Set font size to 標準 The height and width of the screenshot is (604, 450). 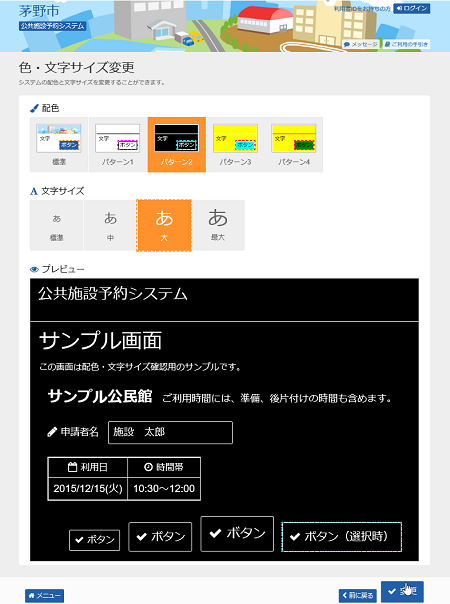[x=57, y=225]
